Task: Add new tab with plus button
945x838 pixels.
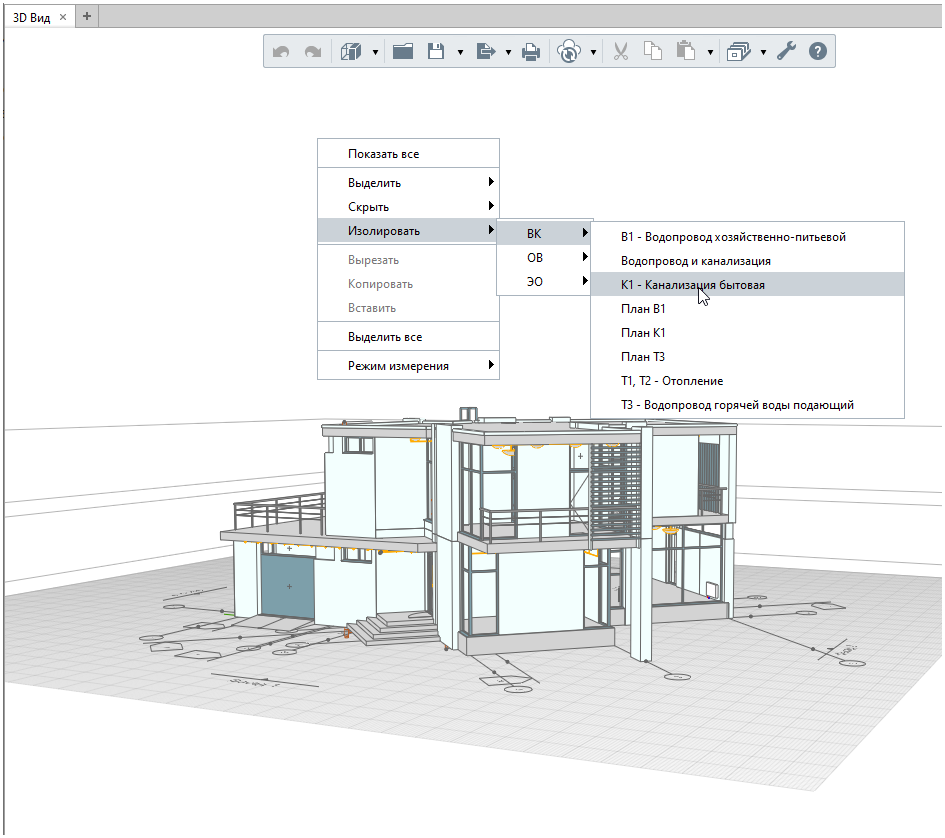Action: 87,17
